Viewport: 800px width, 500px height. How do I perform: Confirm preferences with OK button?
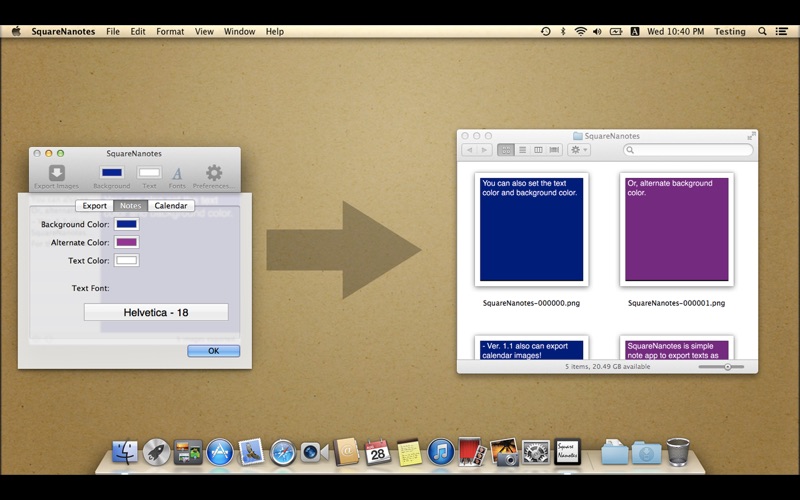click(x=213, y=351)
